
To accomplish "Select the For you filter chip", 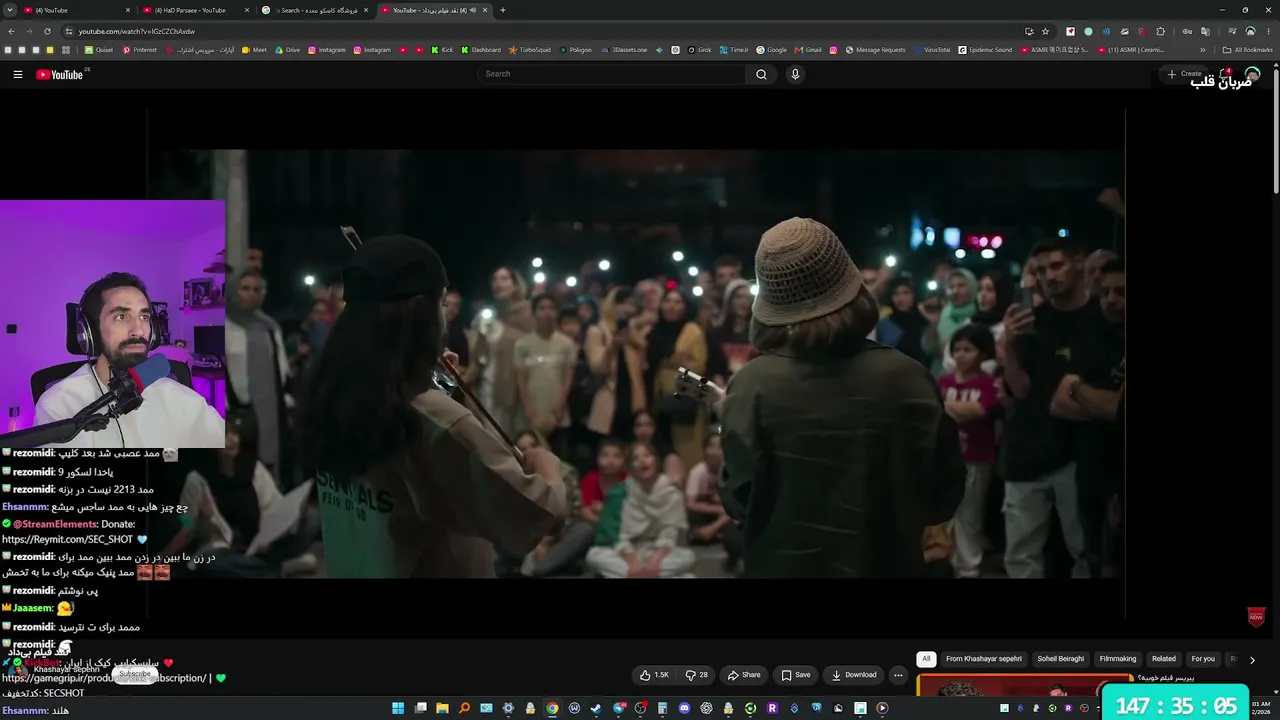I will point(1203,659).
